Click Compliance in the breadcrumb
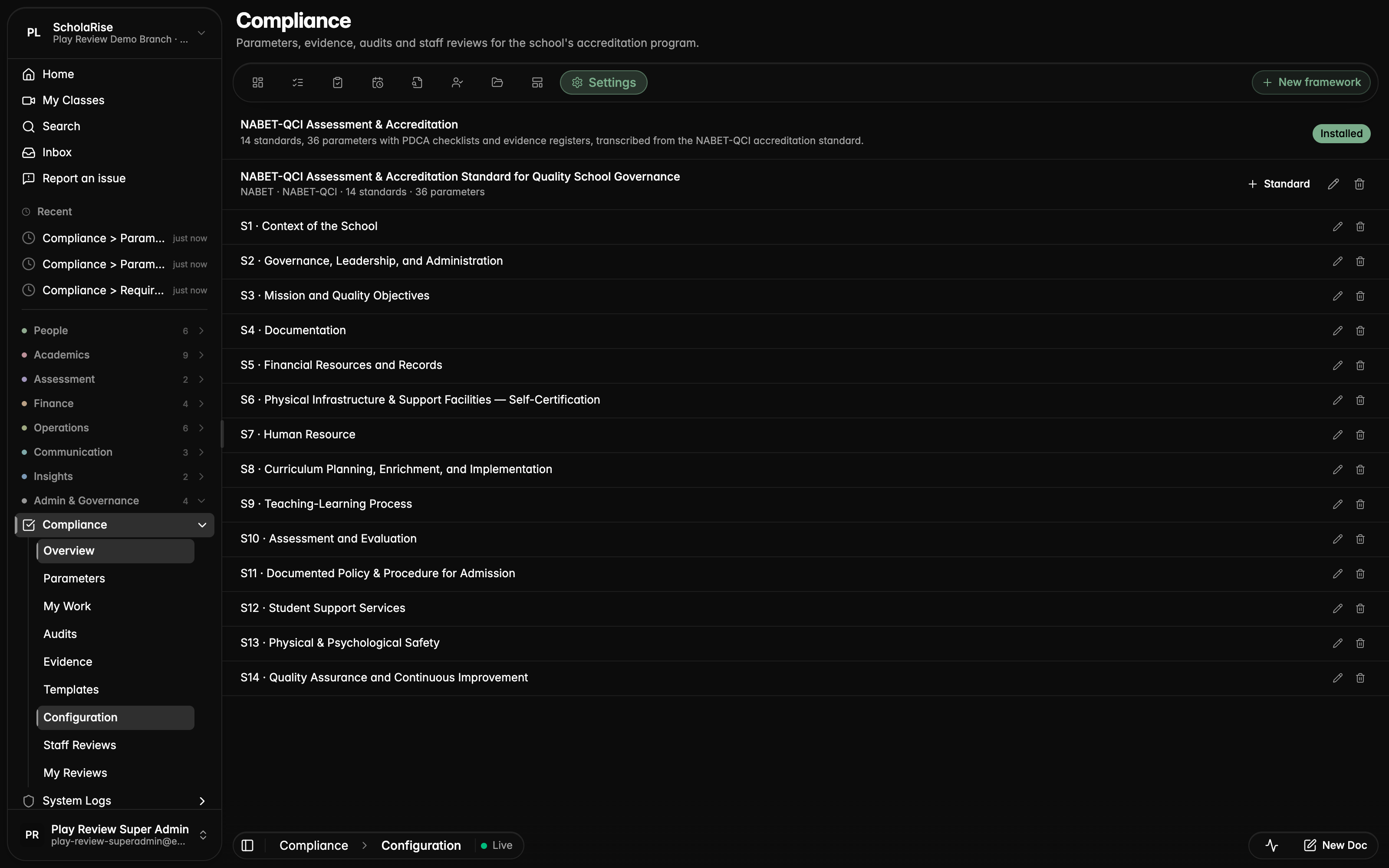The image size is (1389, 868). tap(313, 845)
